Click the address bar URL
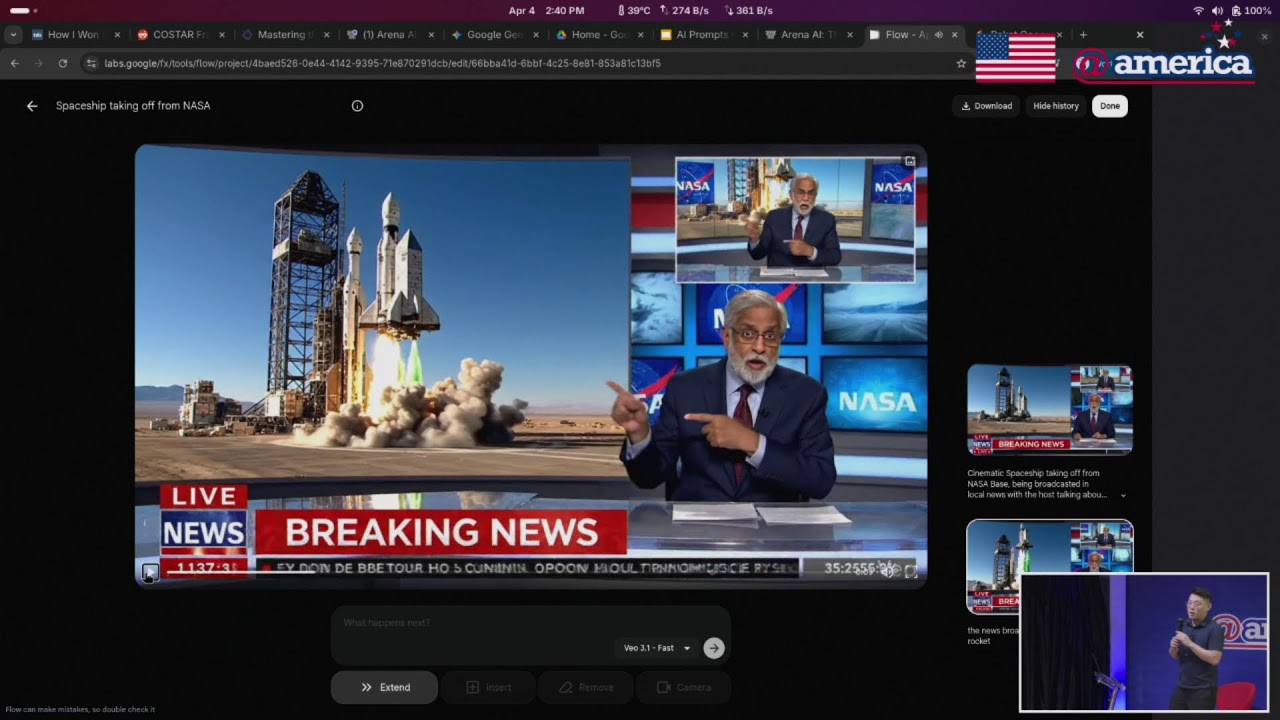 tap(382, 63)
